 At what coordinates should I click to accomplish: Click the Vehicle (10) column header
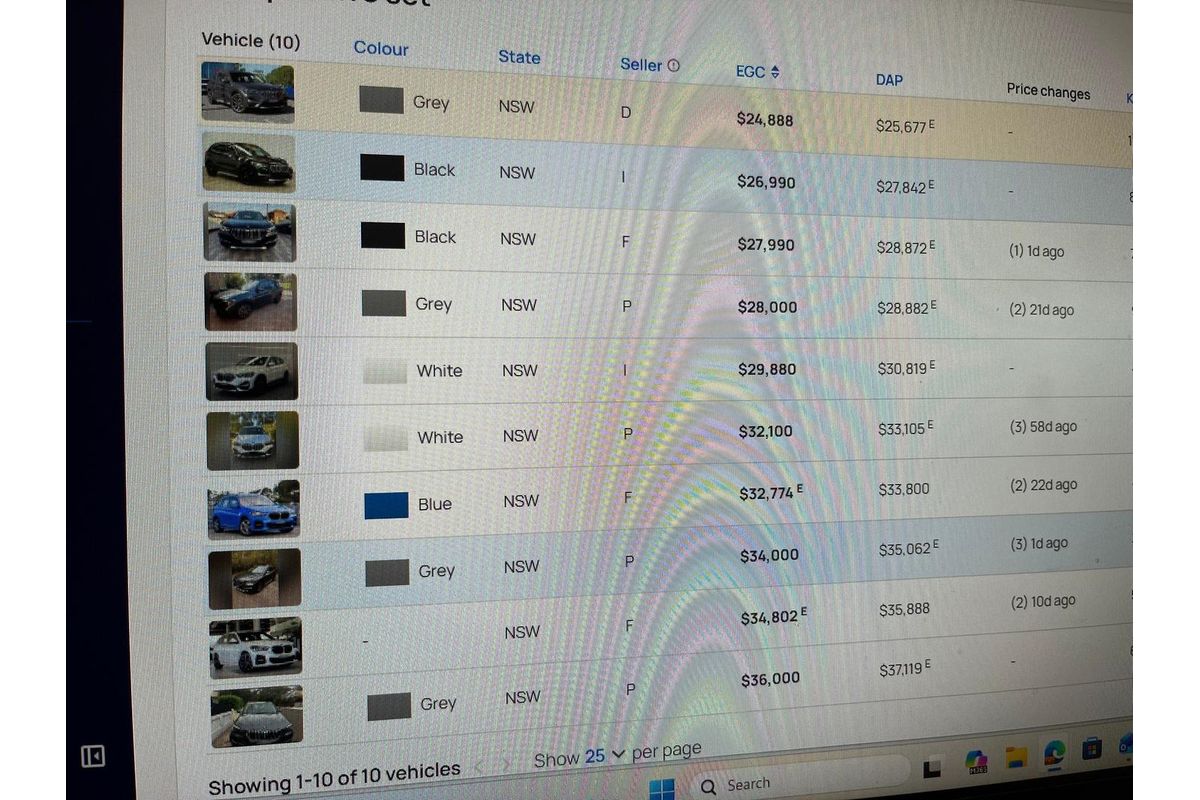250,40
